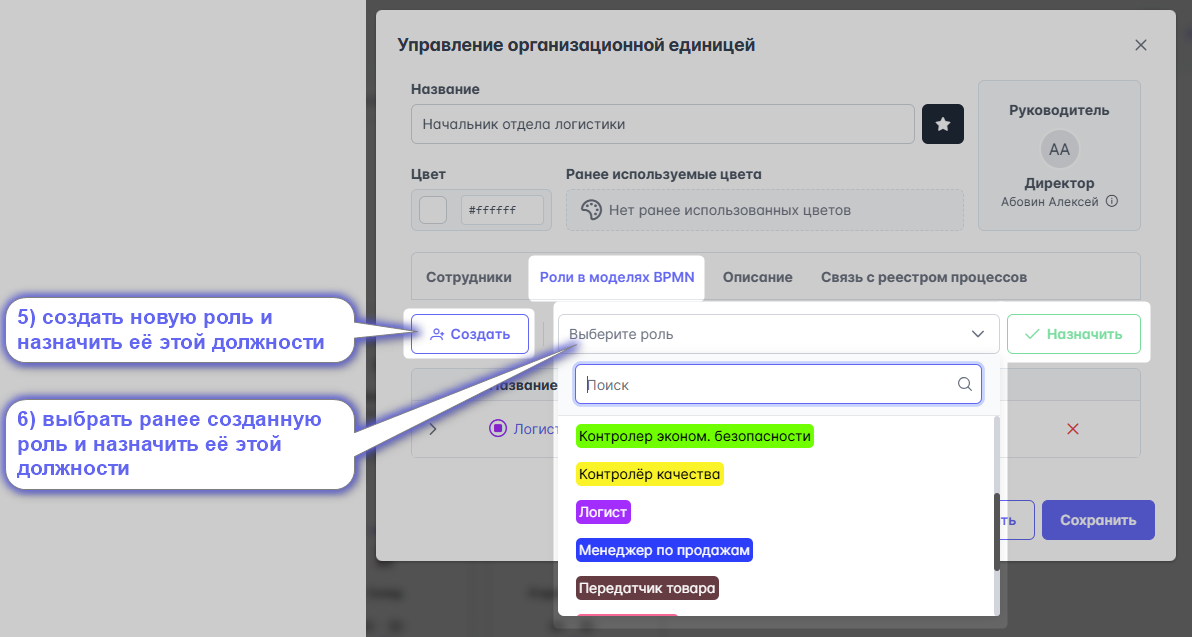Image resolution: width=1192 pixels, height=637 pixels.
Task: Open the Описание tab
Action: coord(757,277)
